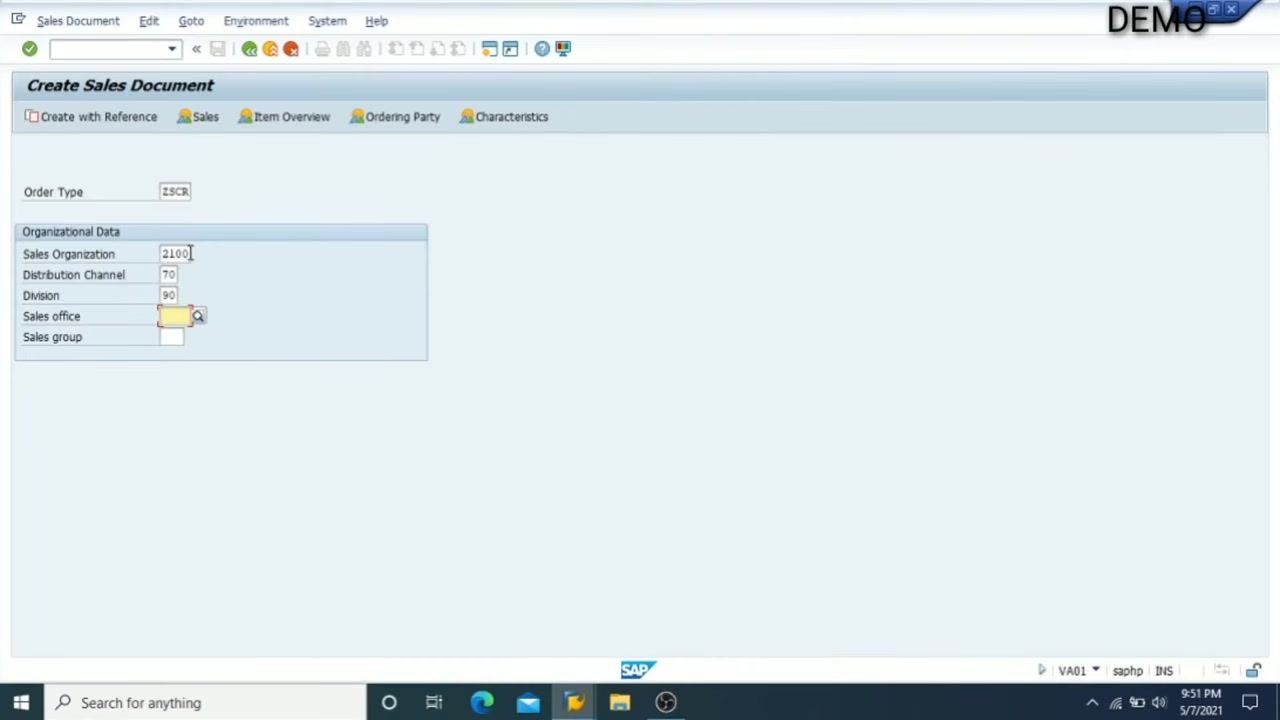This screenshot has width=1280, height=720.
Task: Click the Ordering Party button
Action: click(x=395, y=117)
